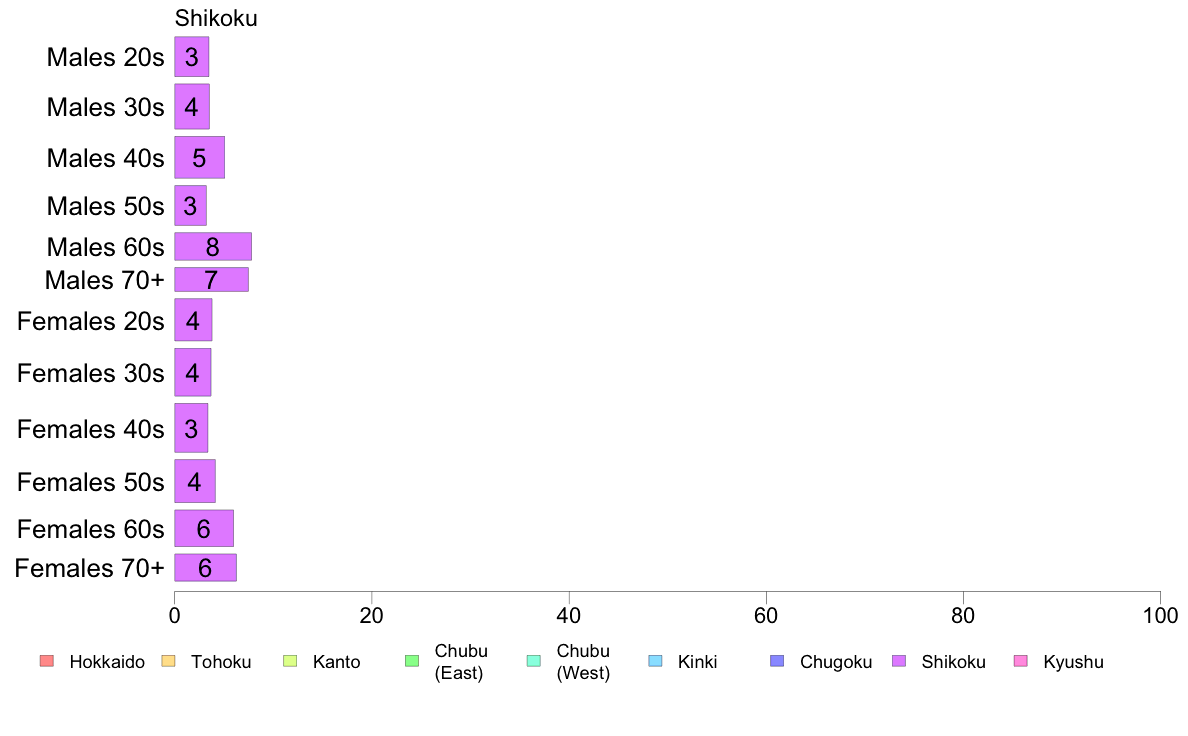1188x736 pixels.
Task: Select the Males 60s bar
Action: point(213,246)
